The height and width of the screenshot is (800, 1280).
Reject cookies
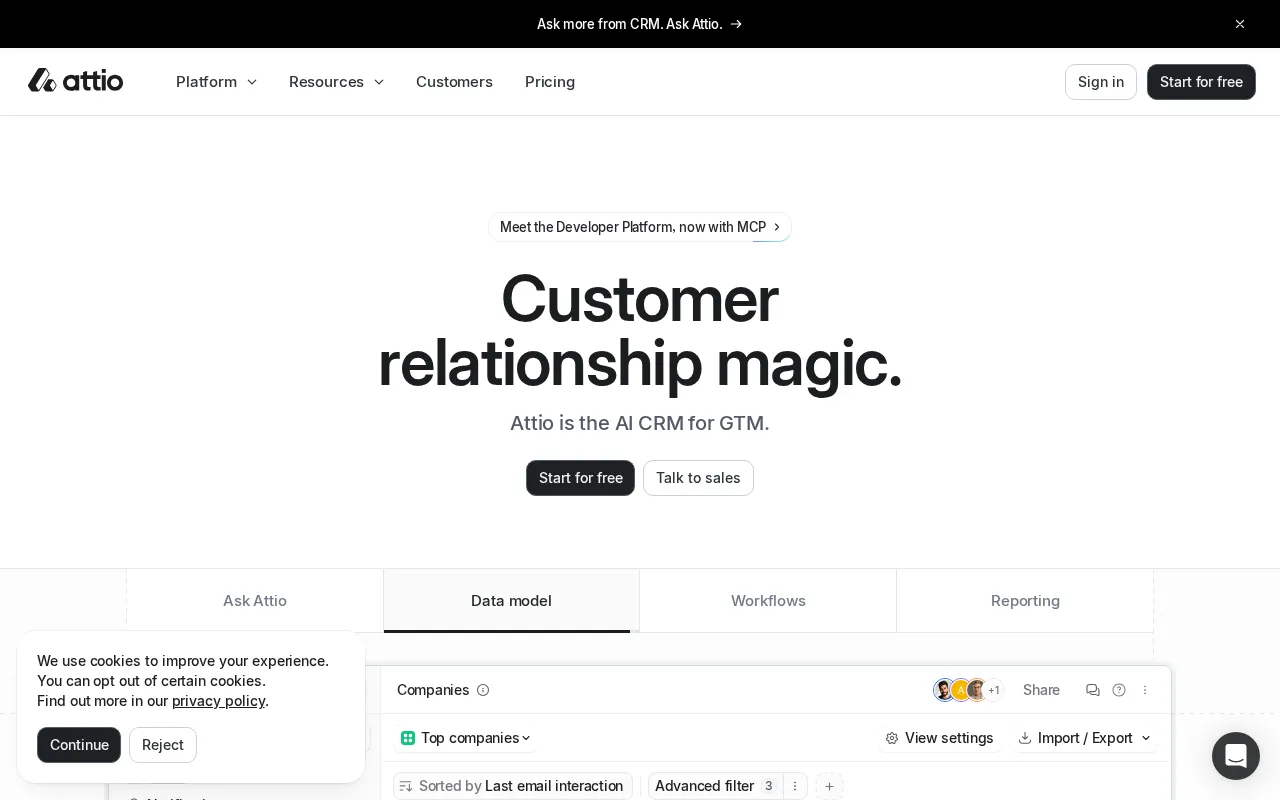pyautogui.click(x=163, y=745)
